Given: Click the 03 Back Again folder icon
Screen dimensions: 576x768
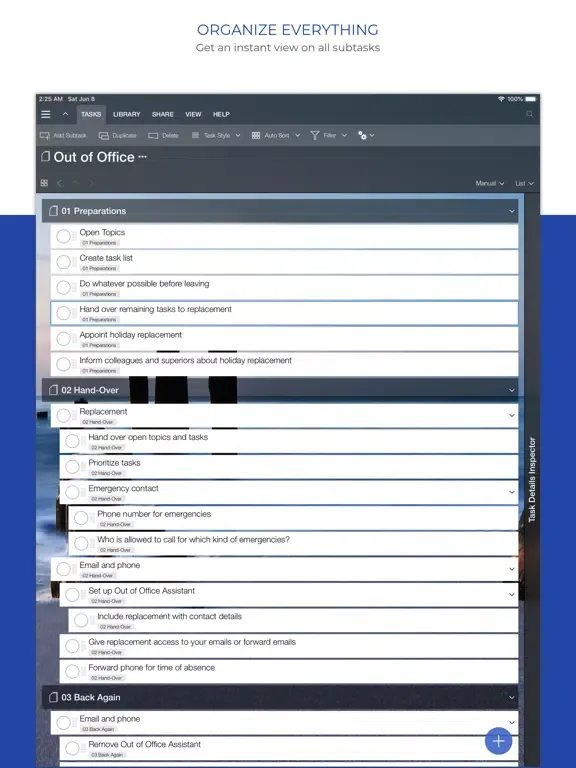Looking at the screenshot, I should [53, 697].
